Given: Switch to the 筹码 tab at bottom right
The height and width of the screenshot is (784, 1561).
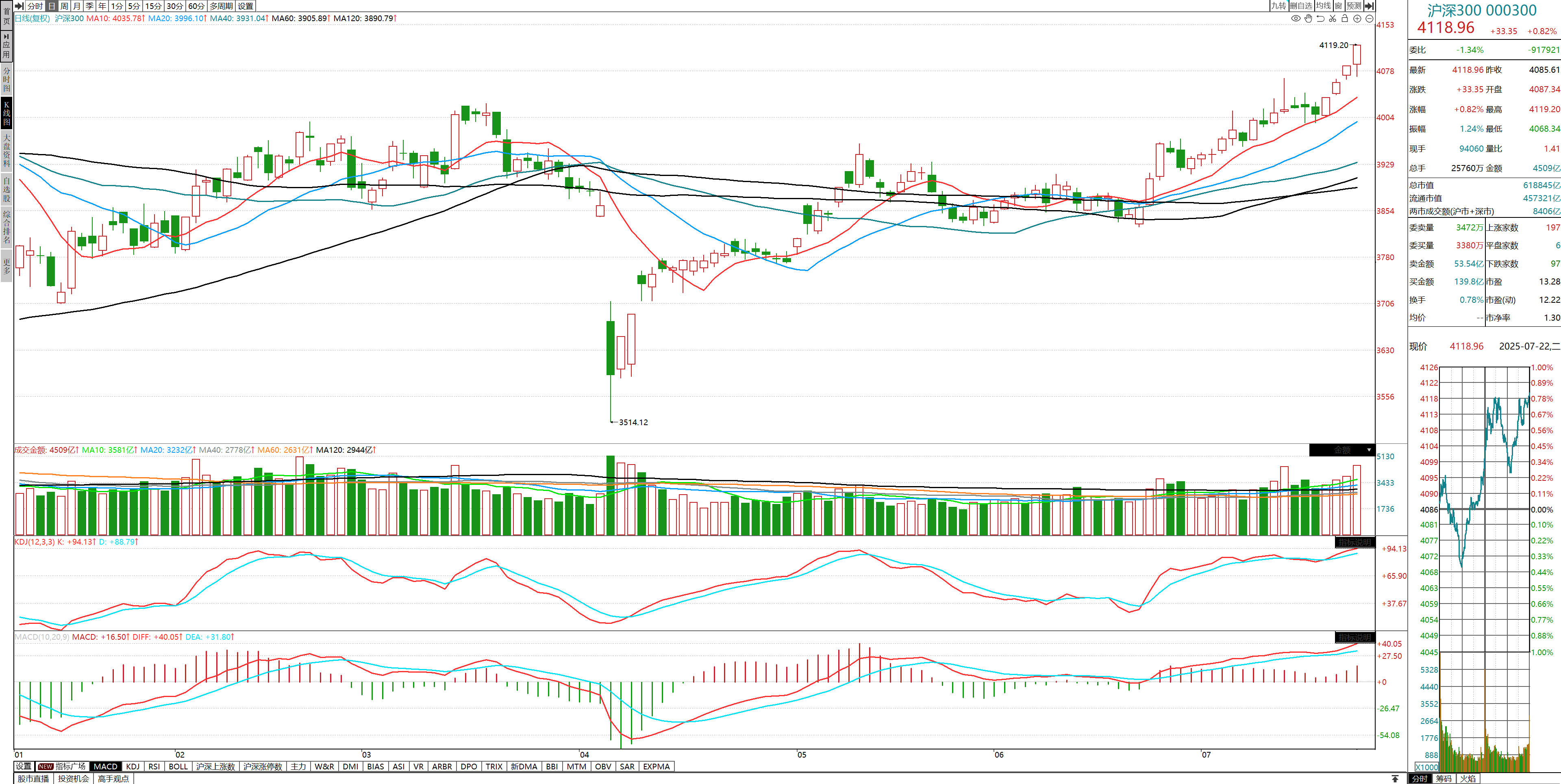Looking at the screenshot, I should [x=1444, y=779].
